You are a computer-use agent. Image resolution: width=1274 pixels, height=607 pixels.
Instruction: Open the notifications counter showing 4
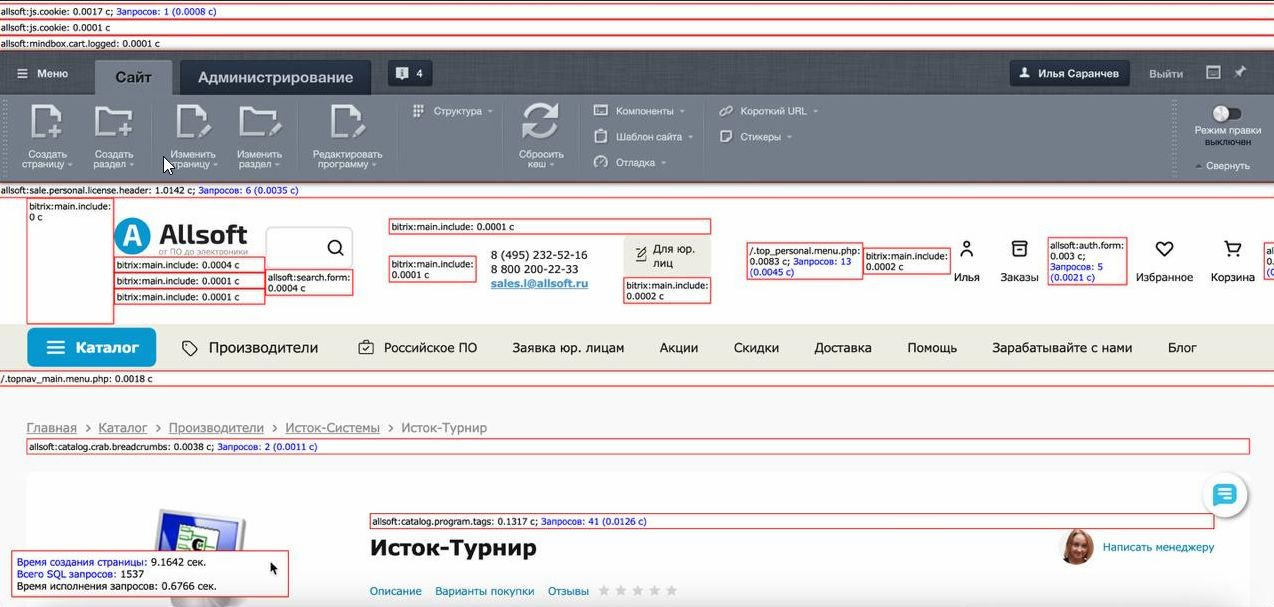pos(410,73)
